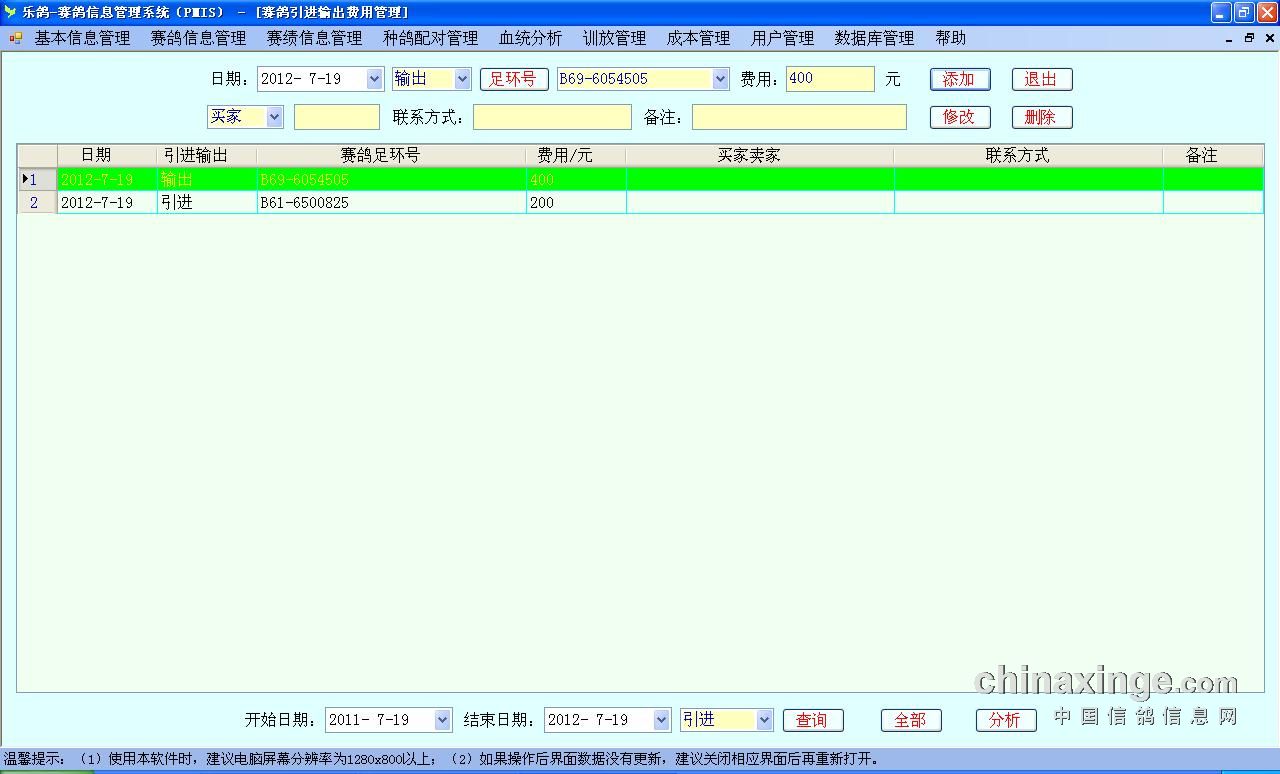
Task: Open the 种鸽配对管理 menu
Action: pos(430,38)
